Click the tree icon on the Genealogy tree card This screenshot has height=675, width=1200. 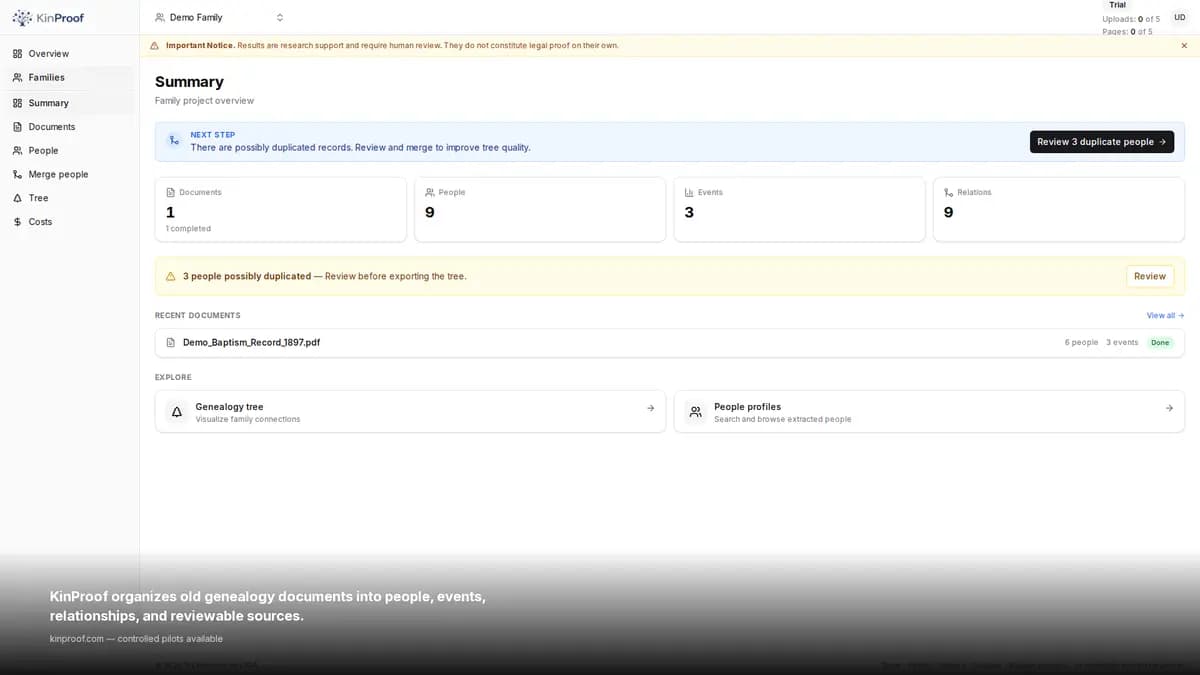click(x=177, y=412)
